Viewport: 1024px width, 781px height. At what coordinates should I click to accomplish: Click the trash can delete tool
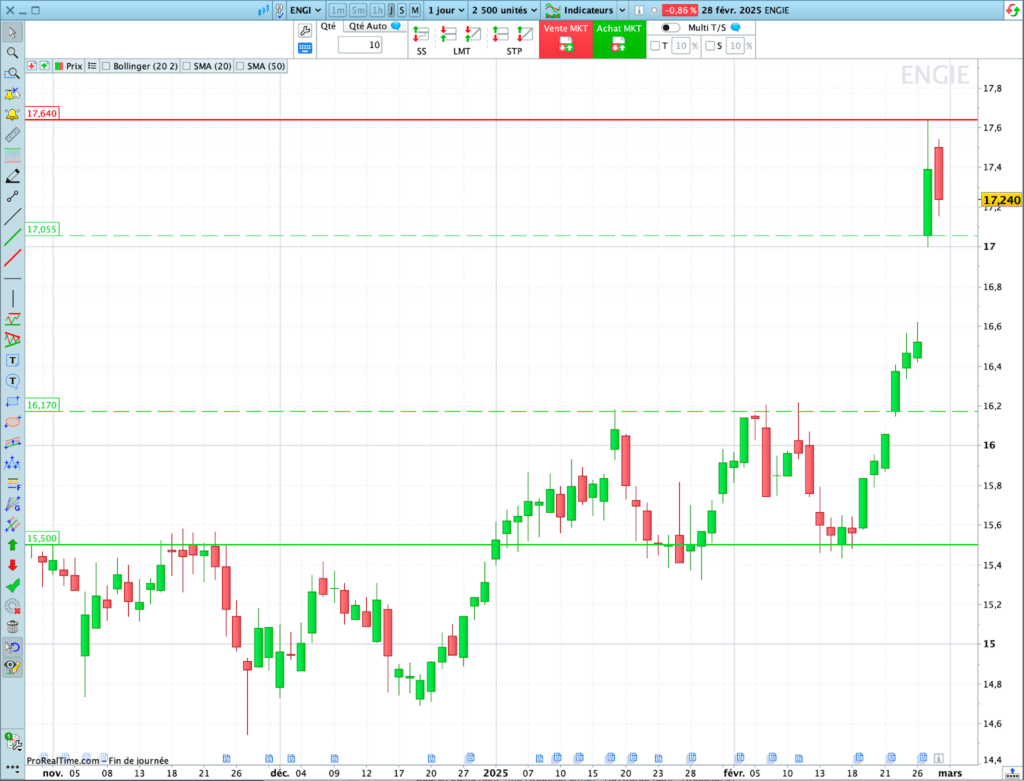pos(12,627)
